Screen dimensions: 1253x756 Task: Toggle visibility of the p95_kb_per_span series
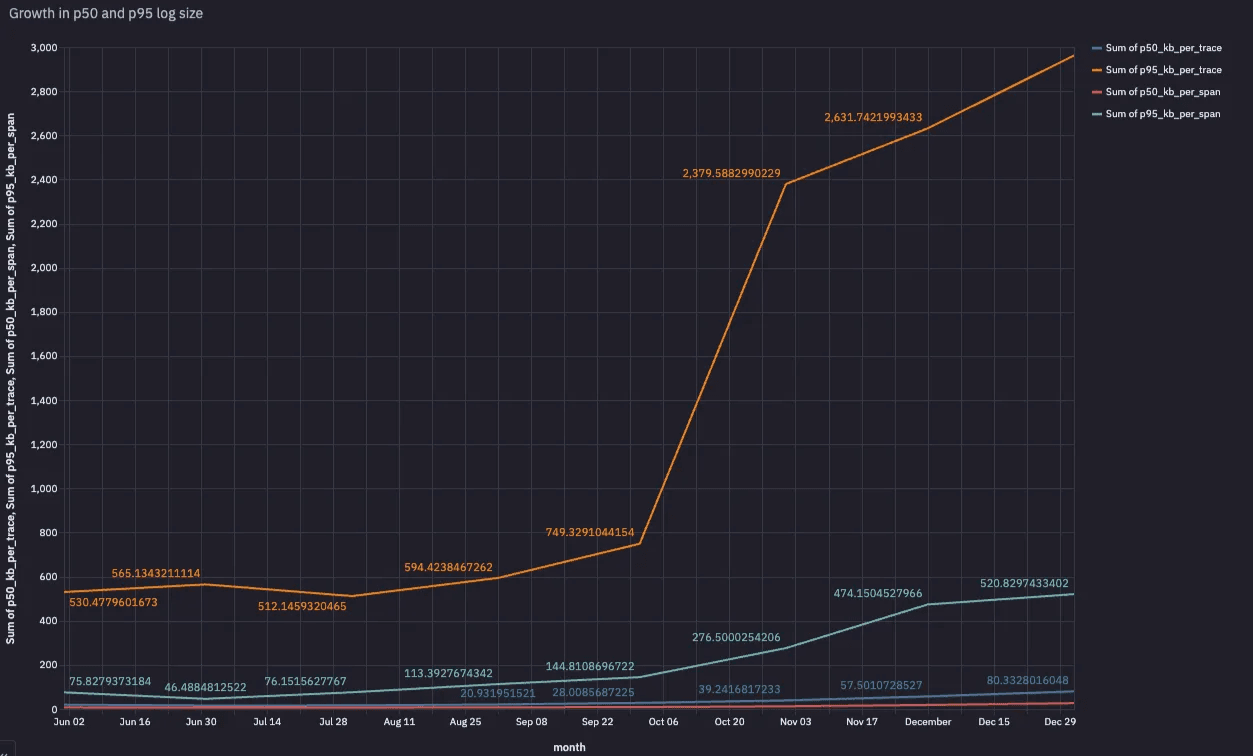(x=1164, y=113)
